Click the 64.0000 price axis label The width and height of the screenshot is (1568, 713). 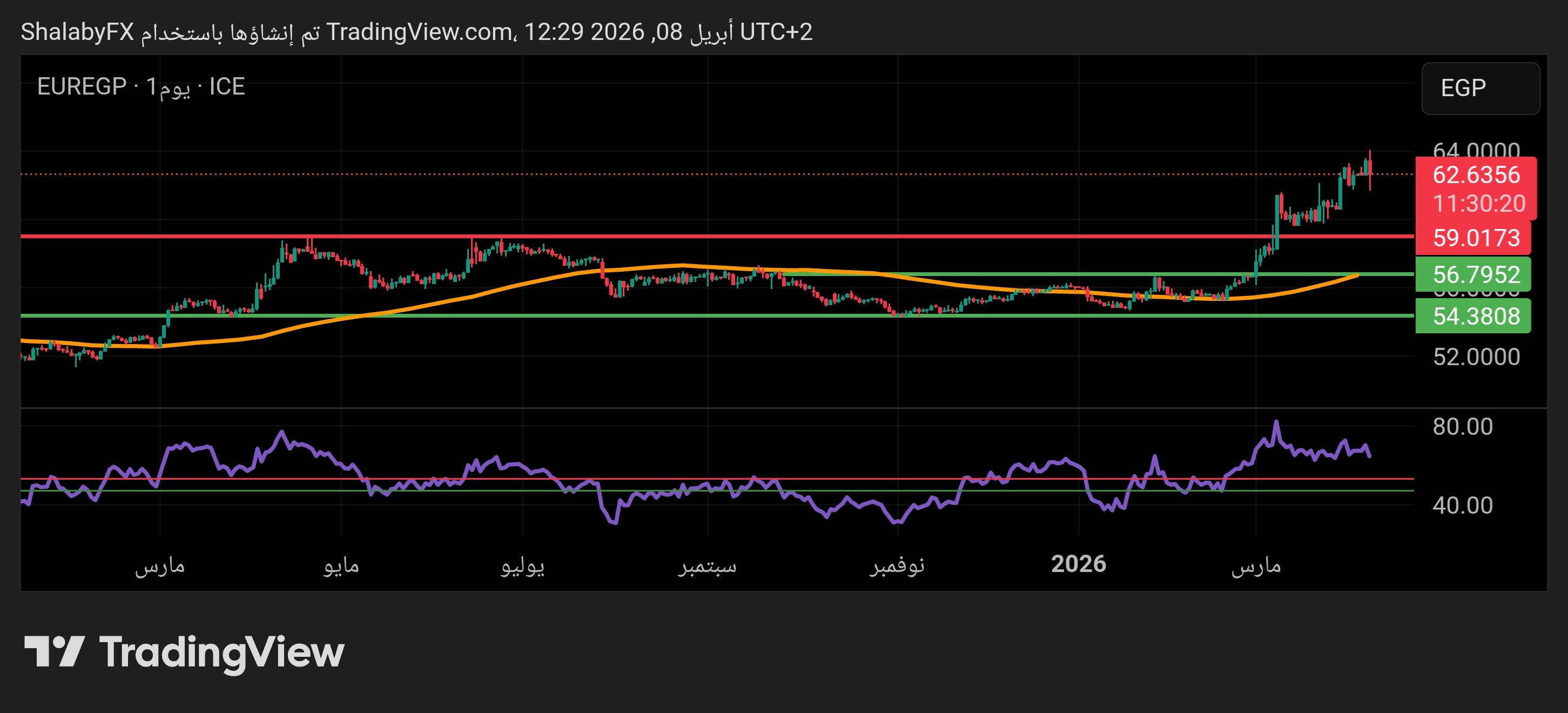point(1476,149)
